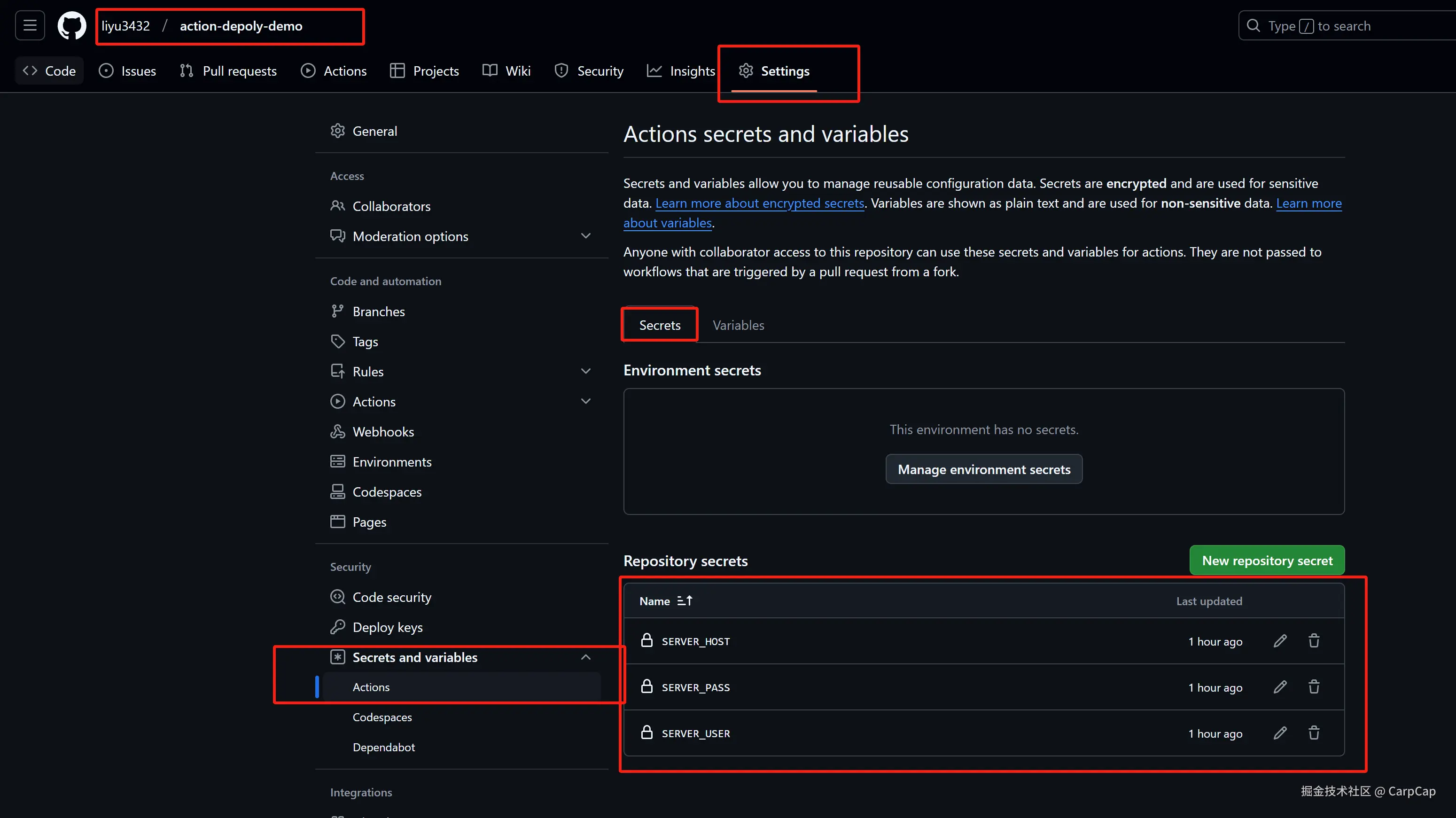
Task: Click New repository secret button
Action: (1267, 561)
